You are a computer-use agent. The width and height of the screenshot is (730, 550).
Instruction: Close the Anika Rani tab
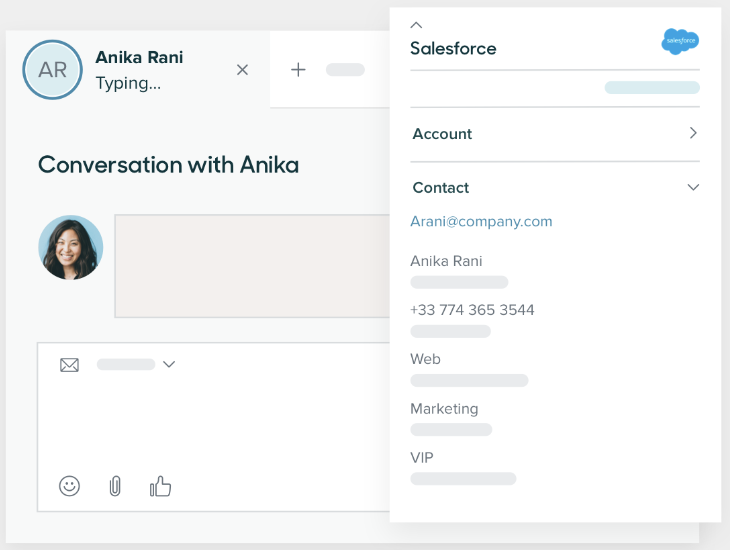click(x=242, y=70)
